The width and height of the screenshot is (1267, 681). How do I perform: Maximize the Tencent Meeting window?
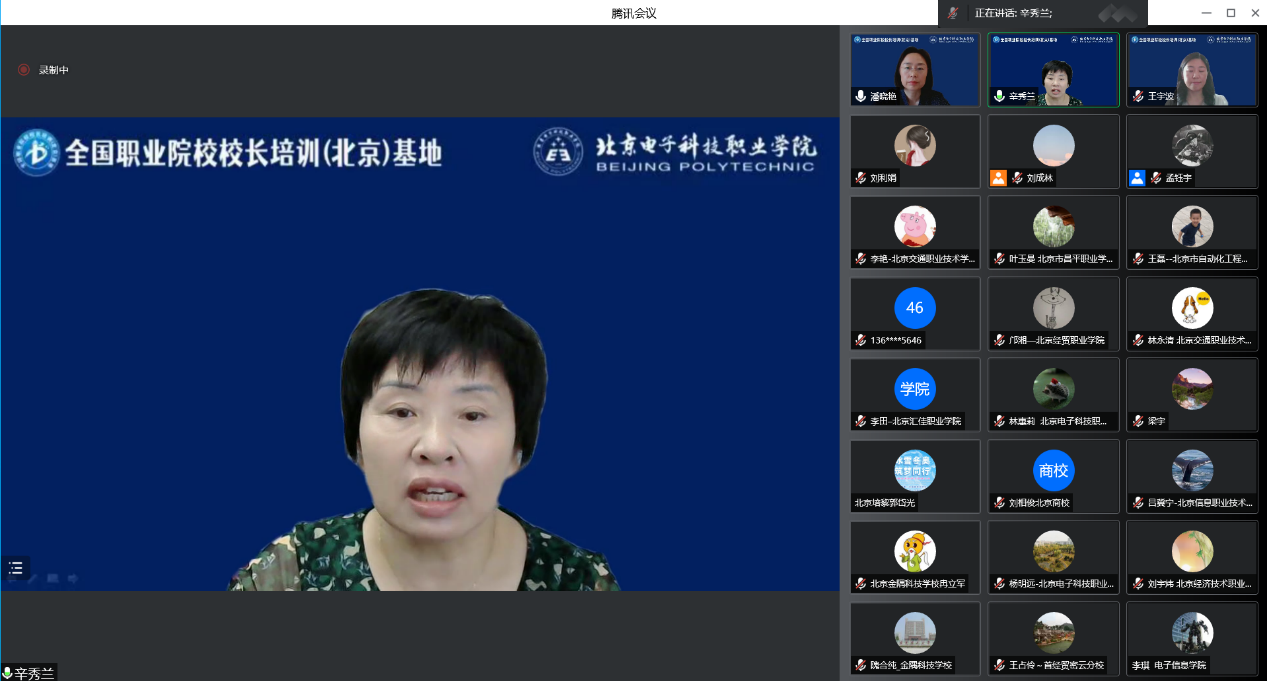pyautogui.click(x=1230, y=13)
